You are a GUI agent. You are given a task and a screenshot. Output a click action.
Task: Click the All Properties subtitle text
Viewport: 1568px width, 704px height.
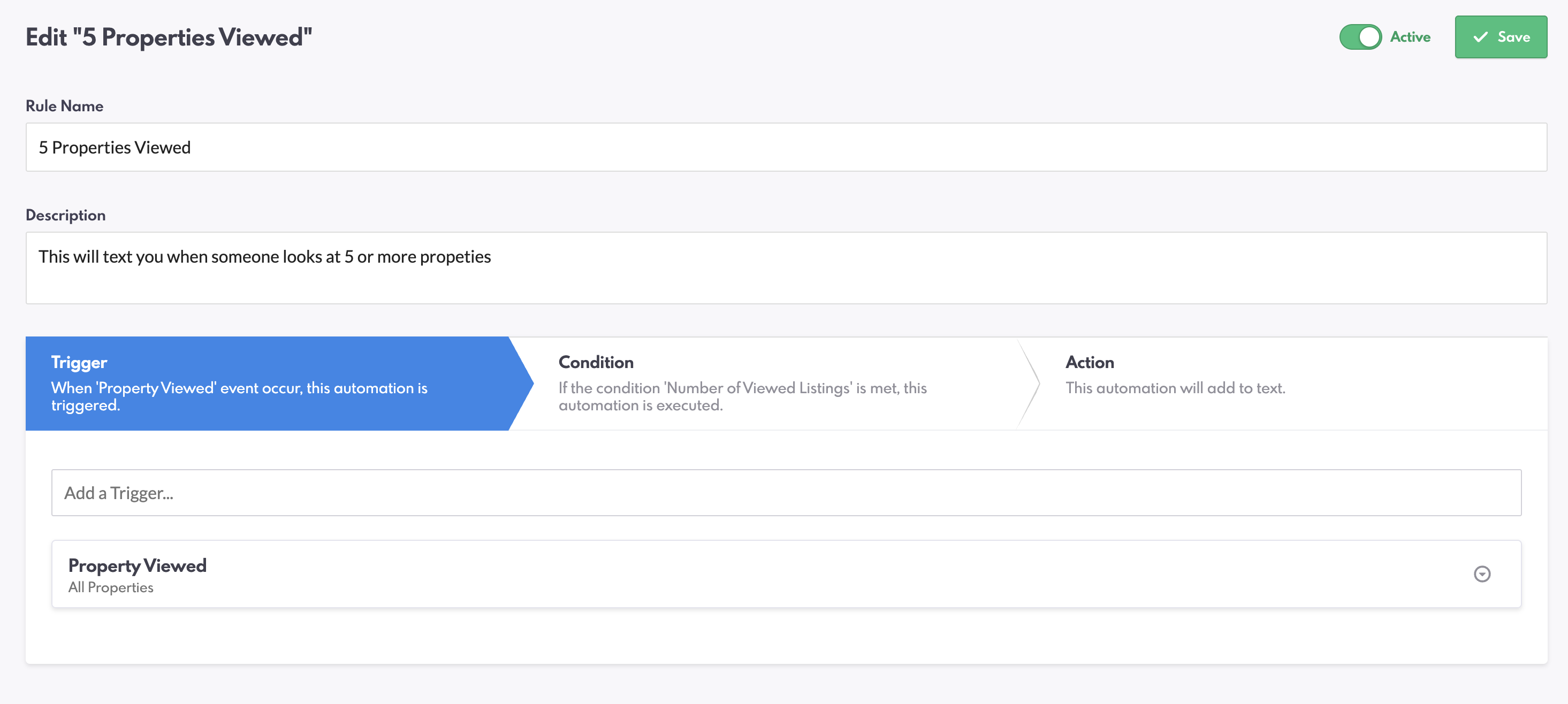pyautogui.click(x=111, y=587)
